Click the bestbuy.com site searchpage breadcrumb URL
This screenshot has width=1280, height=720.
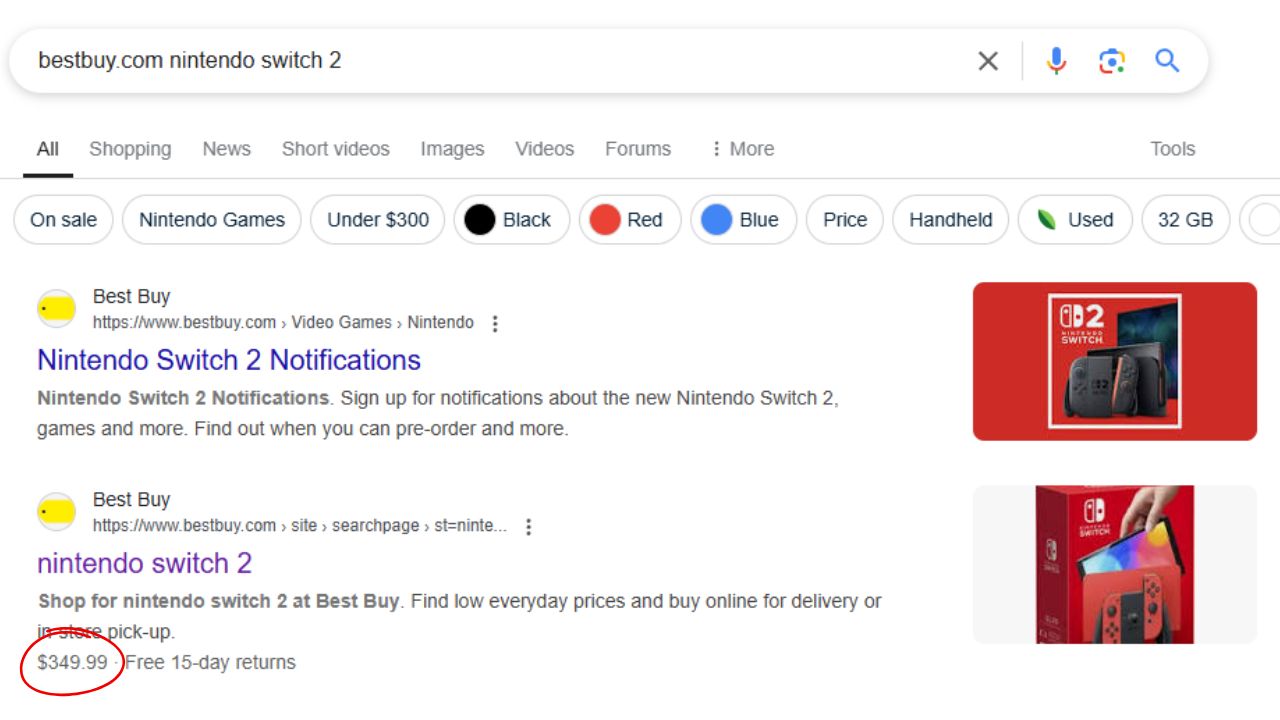pos(300,526)
